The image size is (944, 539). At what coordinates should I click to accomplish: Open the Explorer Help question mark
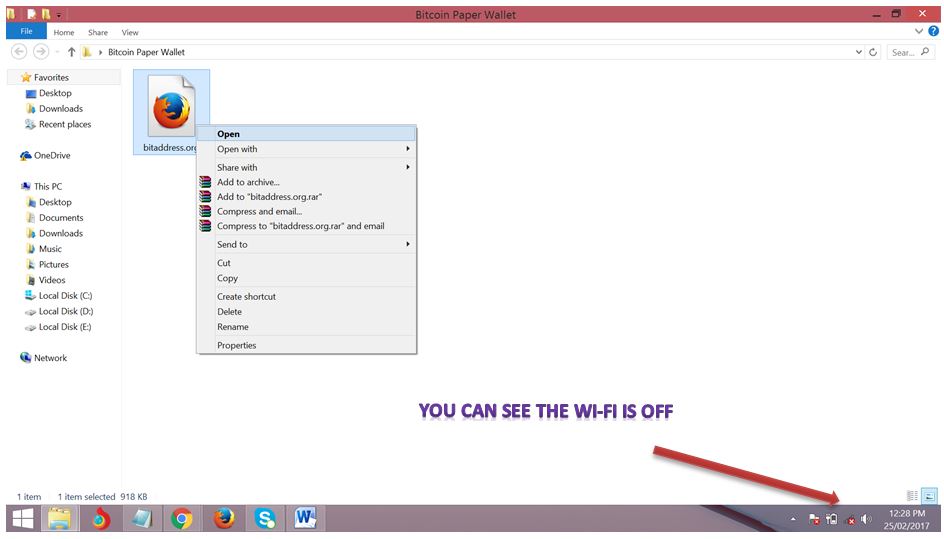pyautogui.click(x=934, y=31)
